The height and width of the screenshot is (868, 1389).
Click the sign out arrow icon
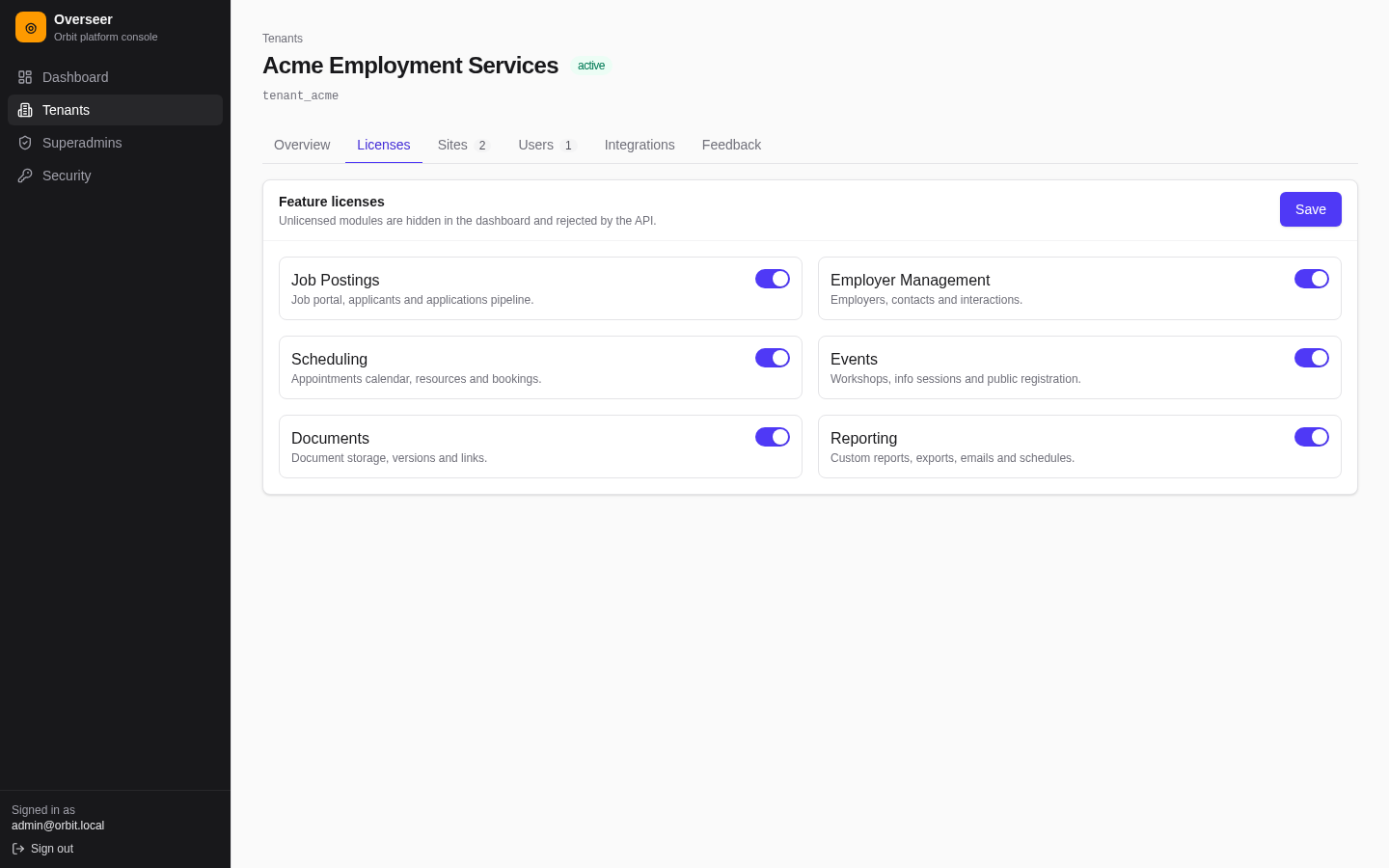(18, 849)
